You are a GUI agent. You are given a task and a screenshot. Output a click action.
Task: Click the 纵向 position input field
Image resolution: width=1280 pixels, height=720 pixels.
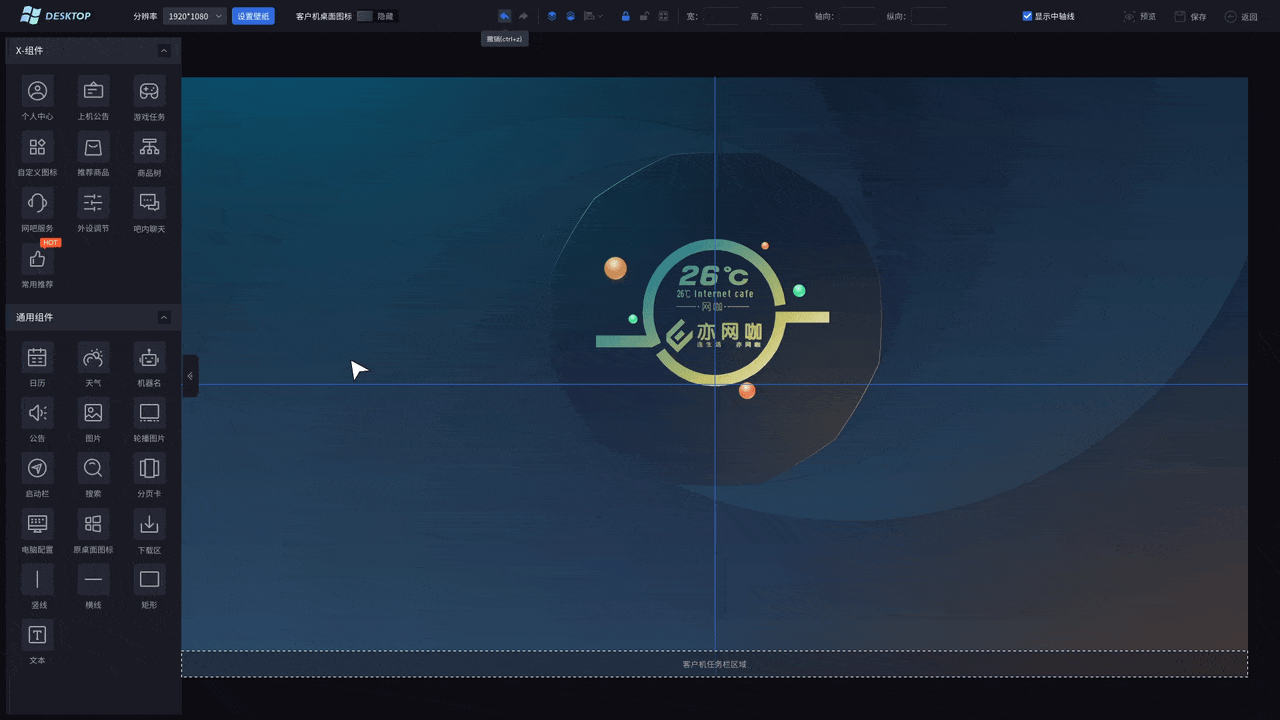pyautogui.click(x=929, y=16)
